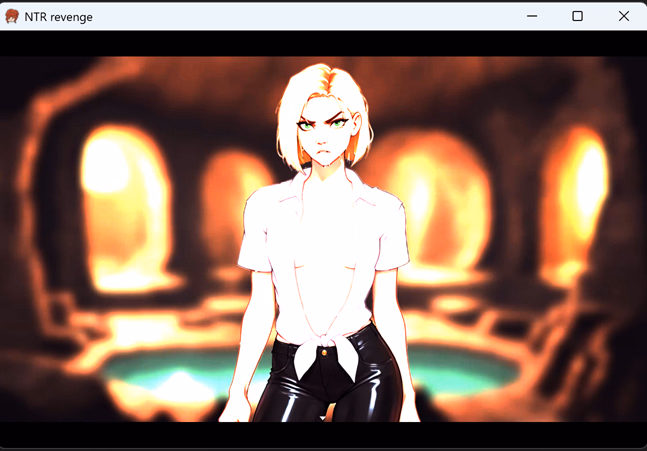Maximize the NTR revenge game window
Image resolution: width=647 pixels, height=451 pixels.
[x=577, y=16]
